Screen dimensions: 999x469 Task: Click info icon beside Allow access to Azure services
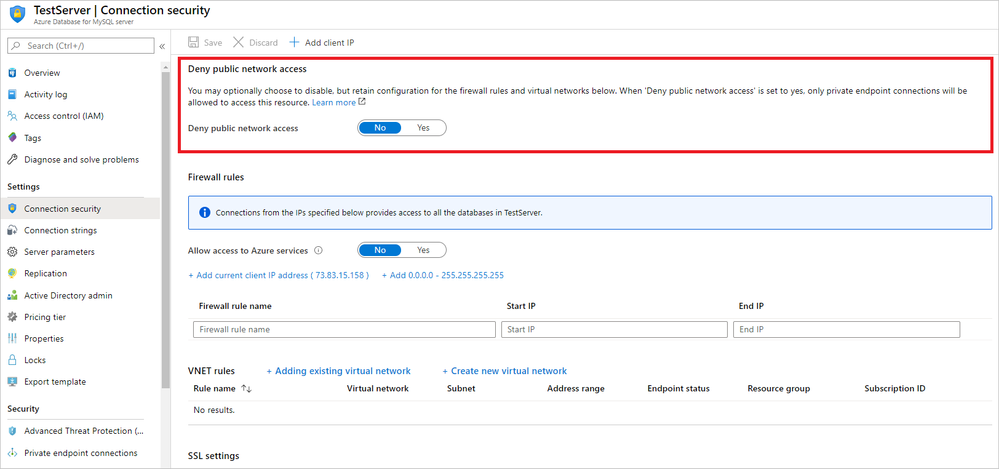coord(319,250)
